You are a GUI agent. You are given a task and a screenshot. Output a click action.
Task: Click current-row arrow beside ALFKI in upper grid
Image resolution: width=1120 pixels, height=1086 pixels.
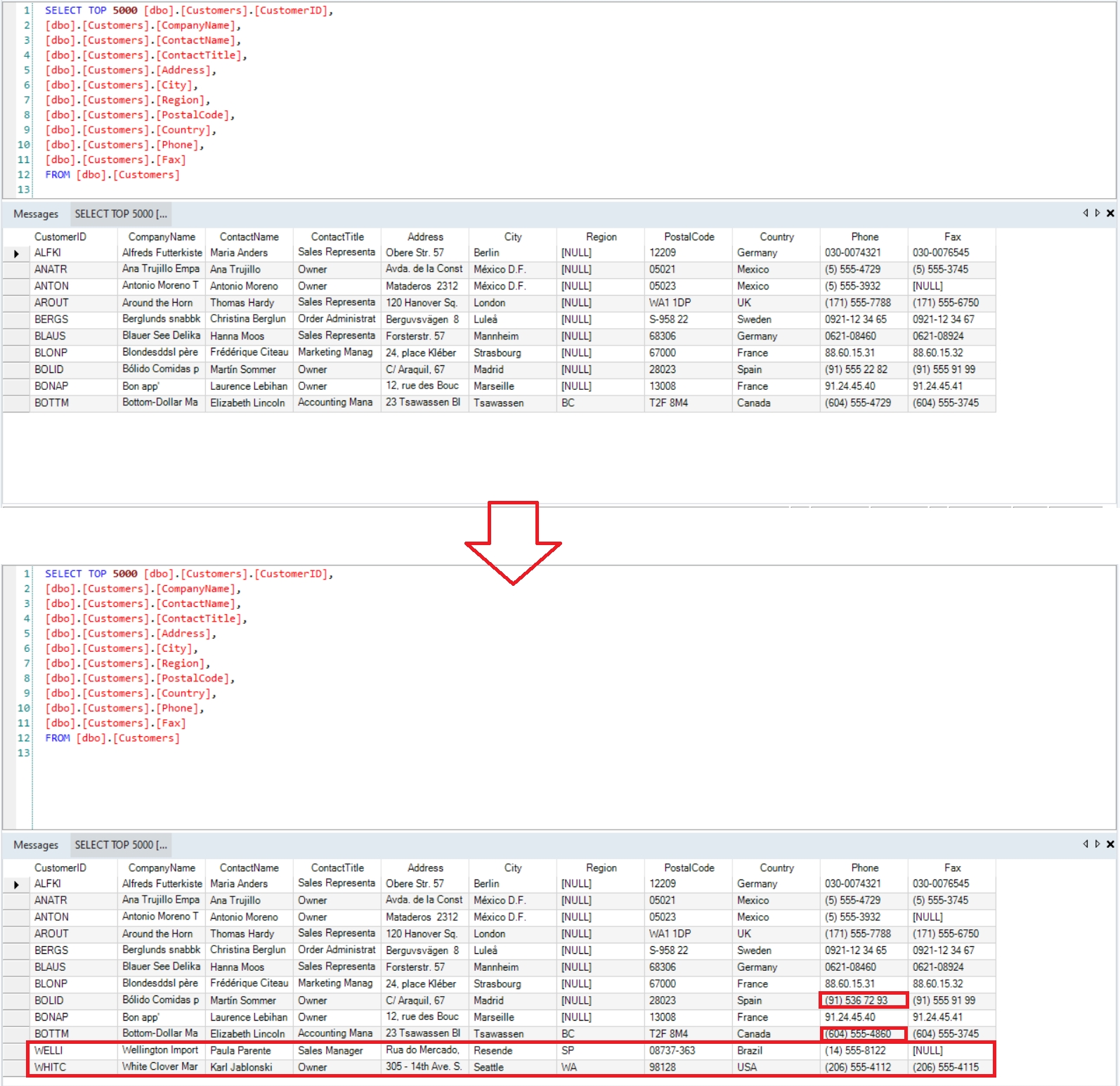click(16, 254)
